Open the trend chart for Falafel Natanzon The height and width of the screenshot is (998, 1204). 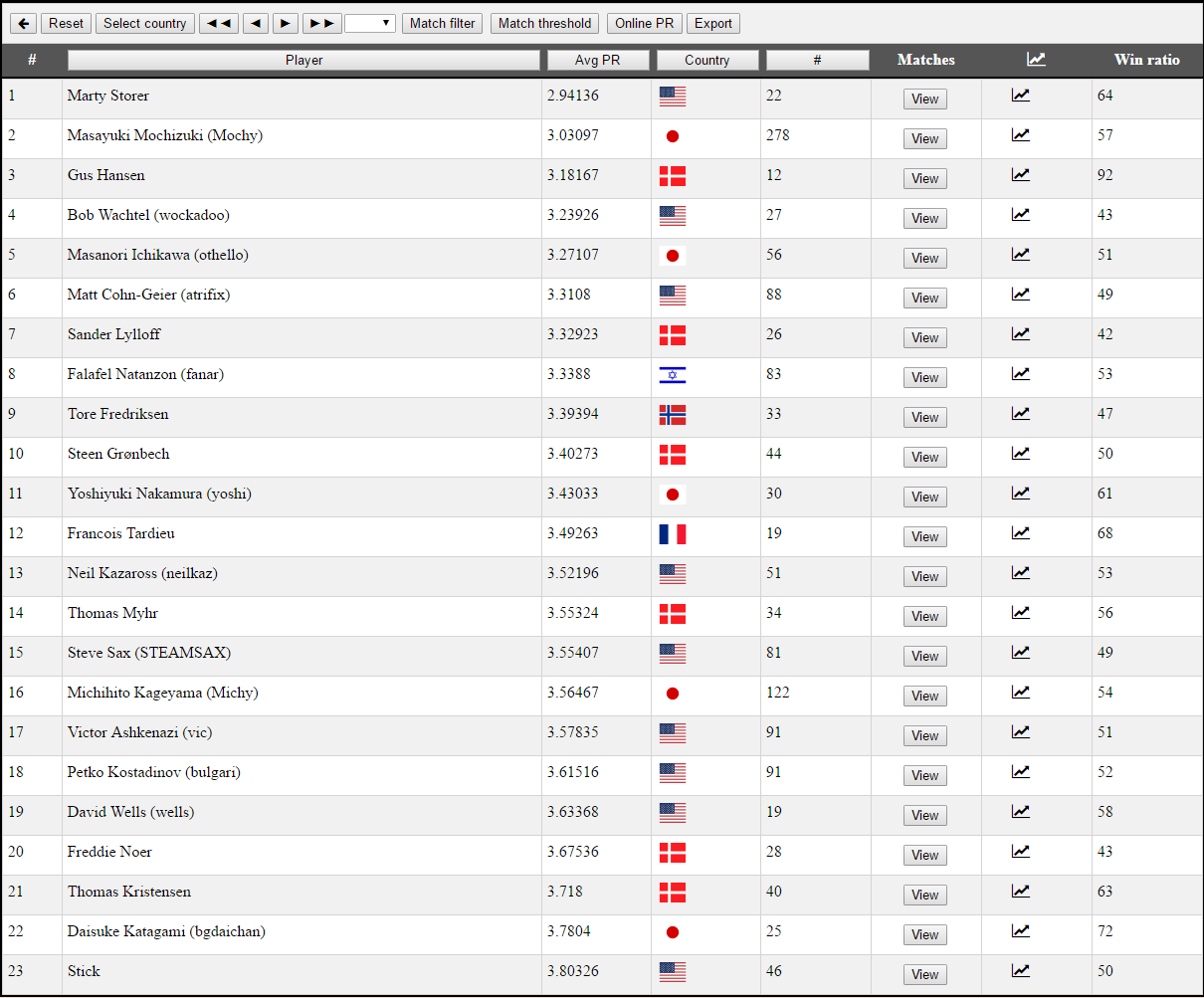(1020, 374)
